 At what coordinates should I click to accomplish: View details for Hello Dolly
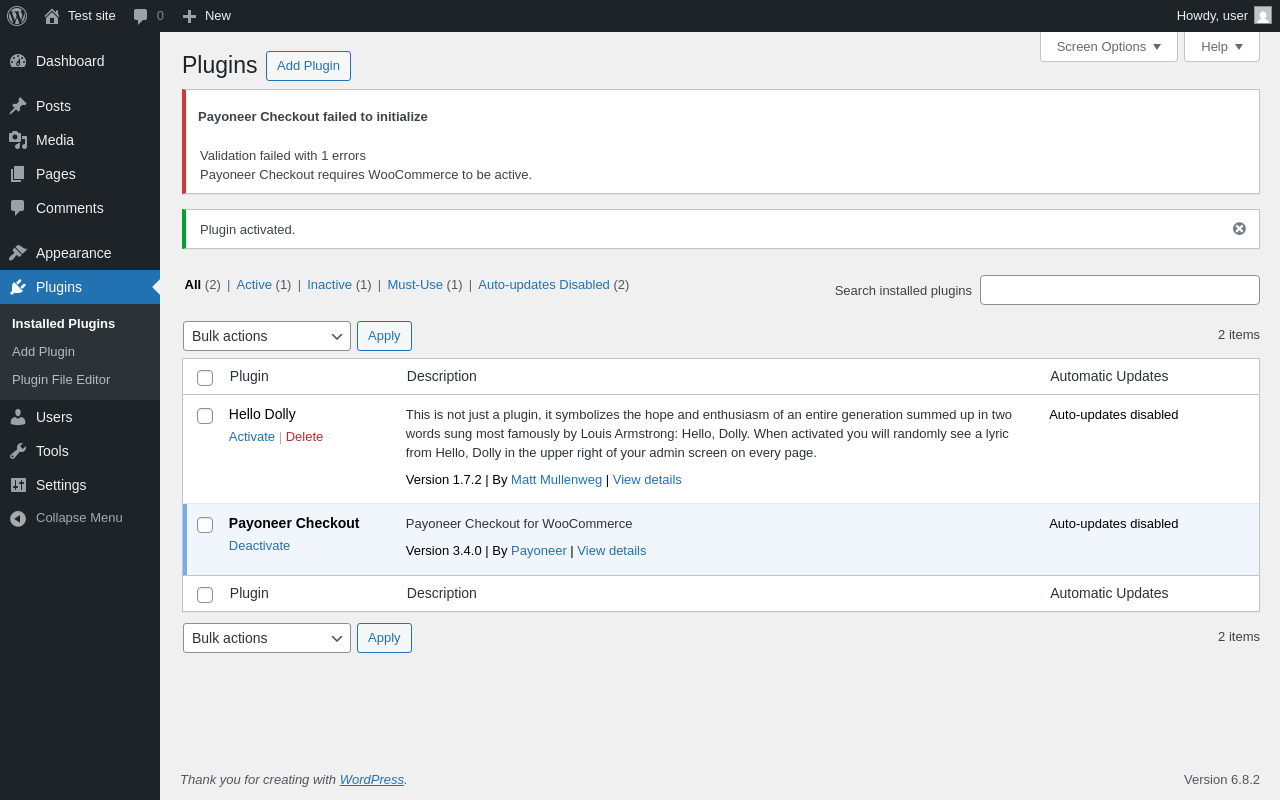[x=647, y=479]
